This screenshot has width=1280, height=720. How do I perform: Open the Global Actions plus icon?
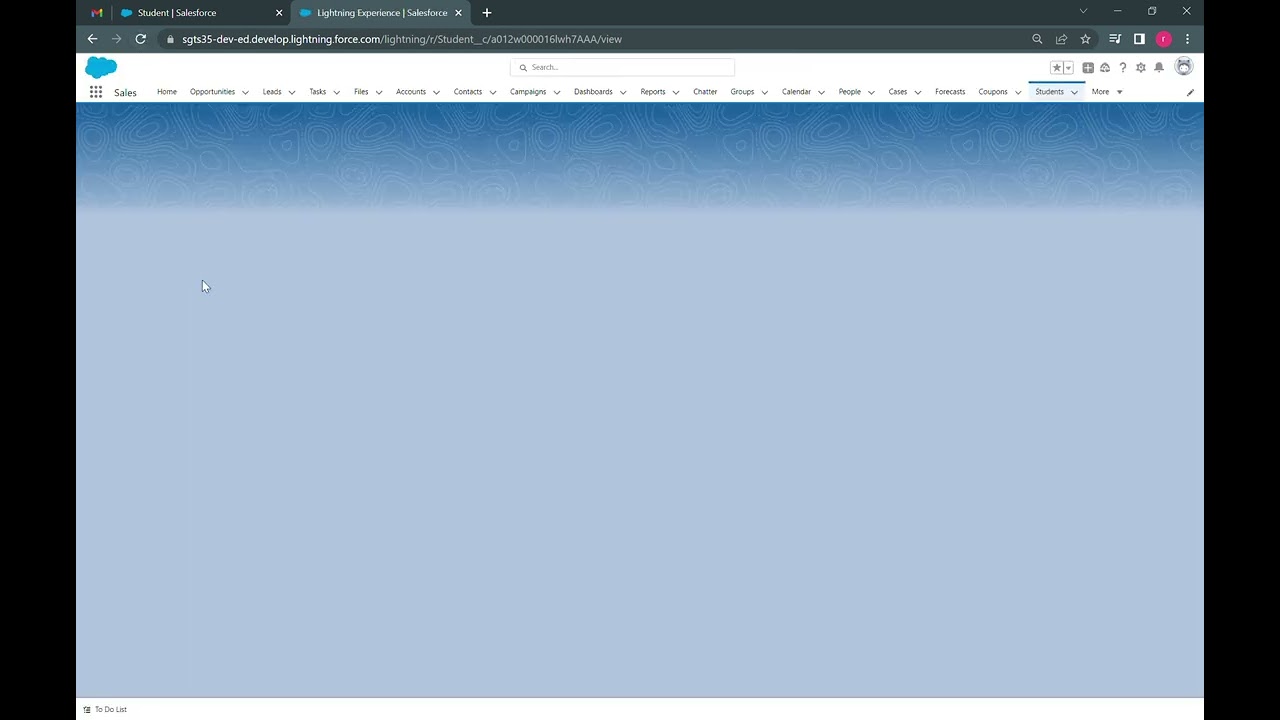click(x=1088, y=68)
